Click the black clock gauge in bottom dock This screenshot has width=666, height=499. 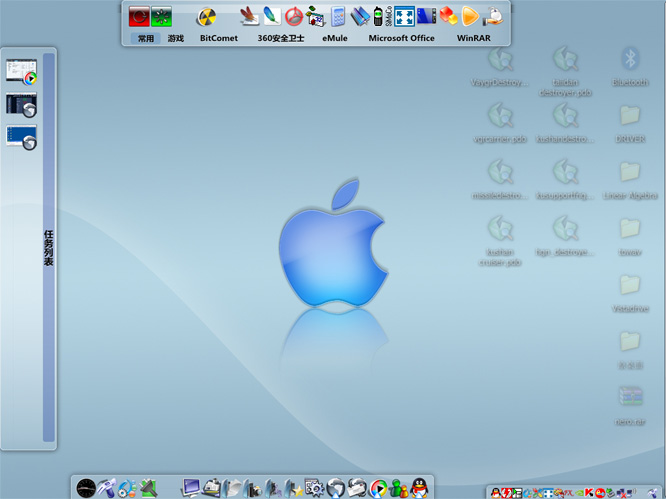pyautogui.click(x=86, y=488)
